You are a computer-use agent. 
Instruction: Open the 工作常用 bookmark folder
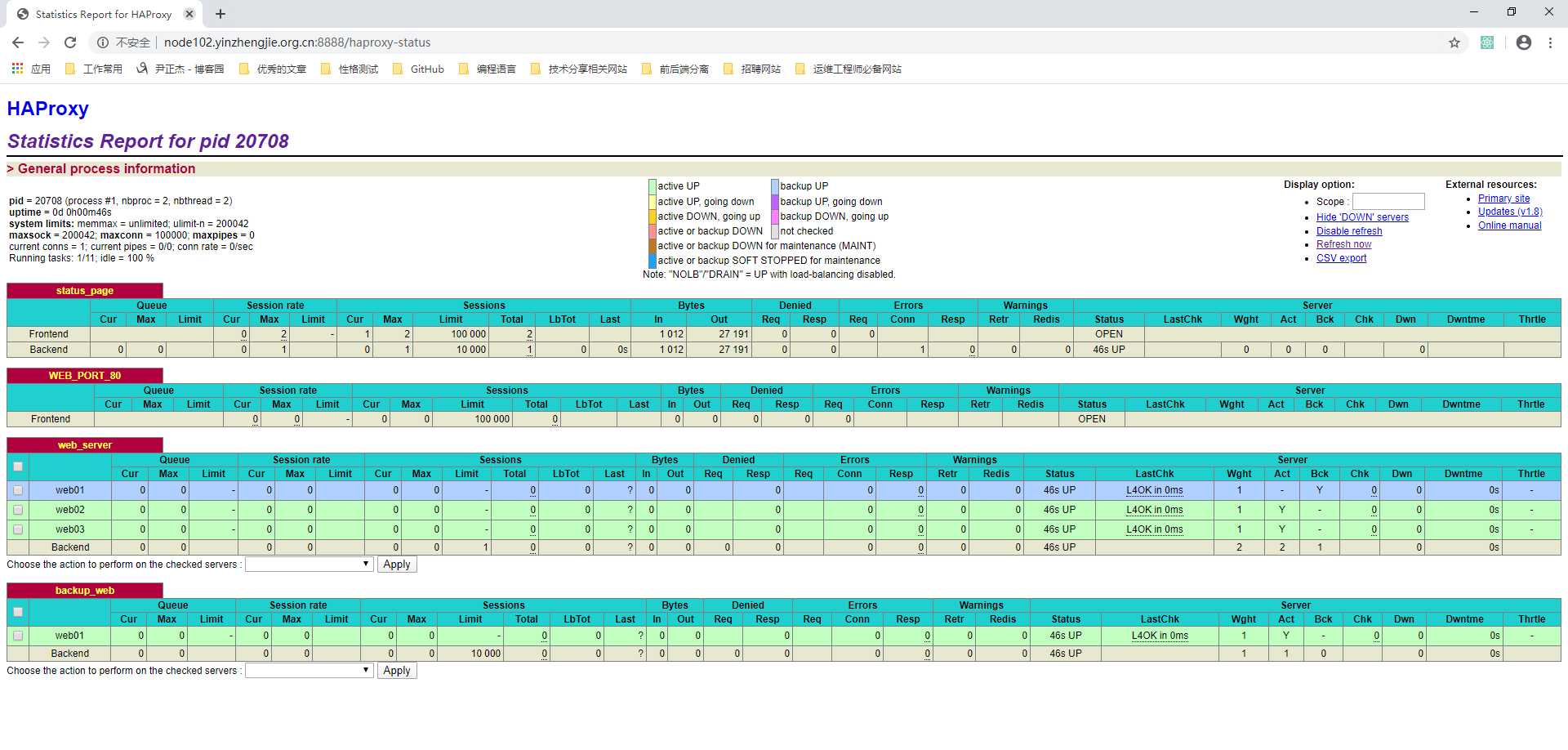point(94,69)
